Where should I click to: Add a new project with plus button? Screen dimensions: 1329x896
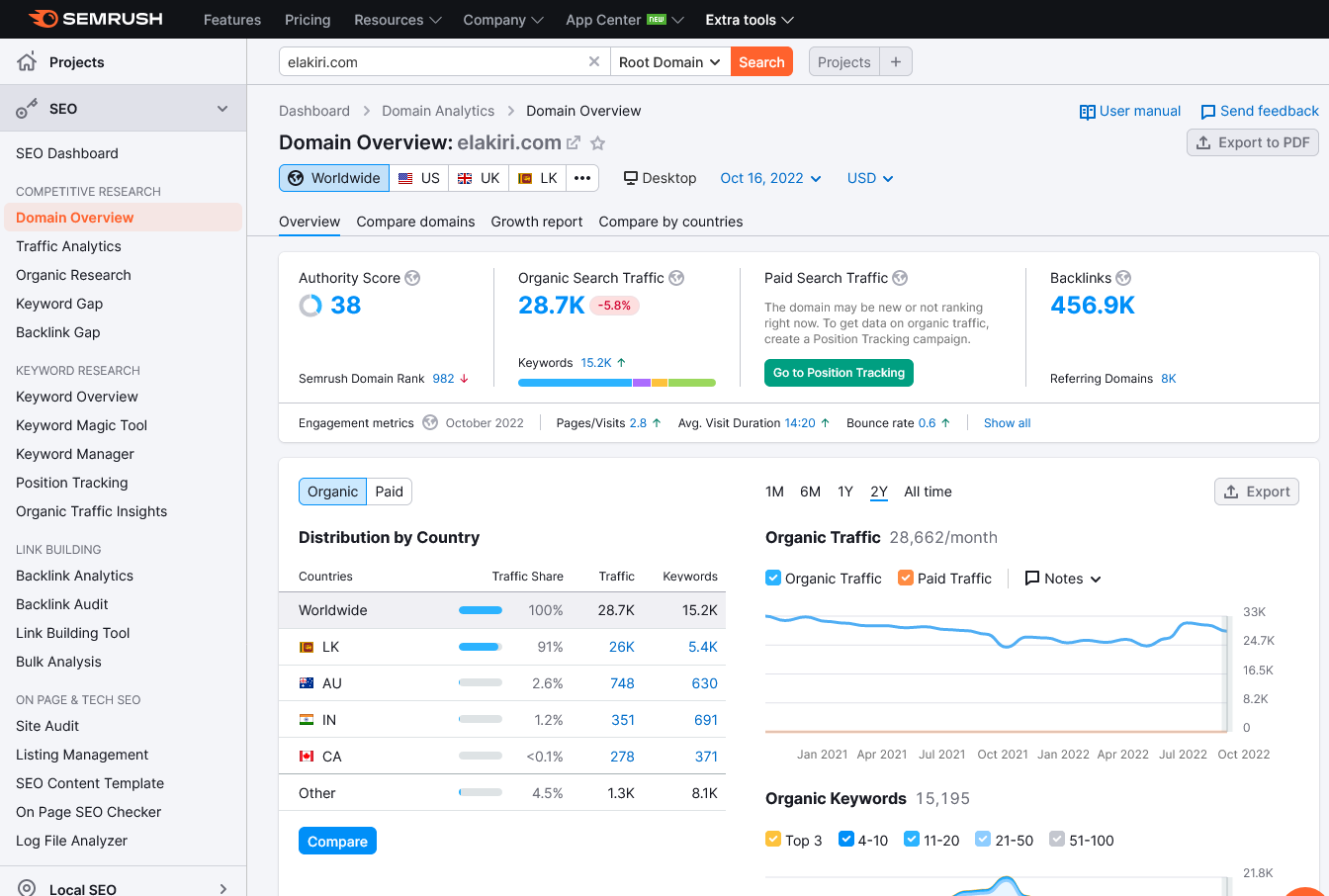tap(896, 61)
